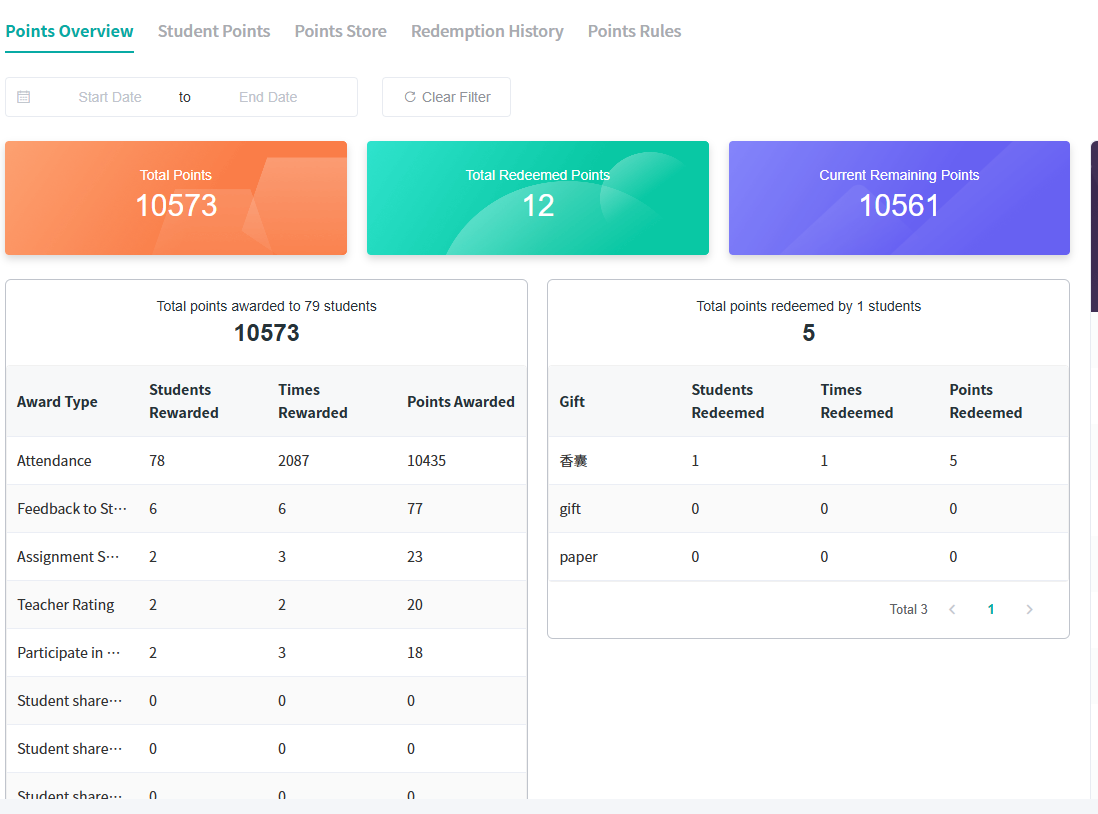View the Points Rules tab
1098x814 pixels.
click(634, 31)
